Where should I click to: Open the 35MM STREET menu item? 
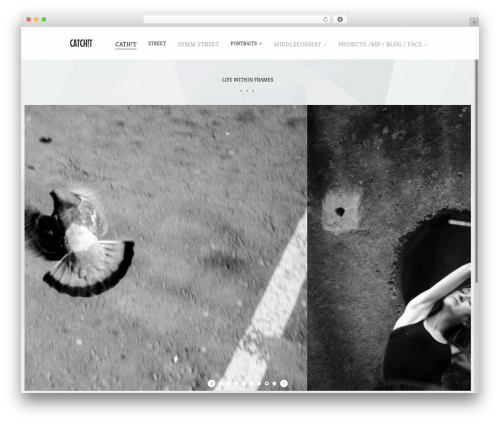[198, 44]
